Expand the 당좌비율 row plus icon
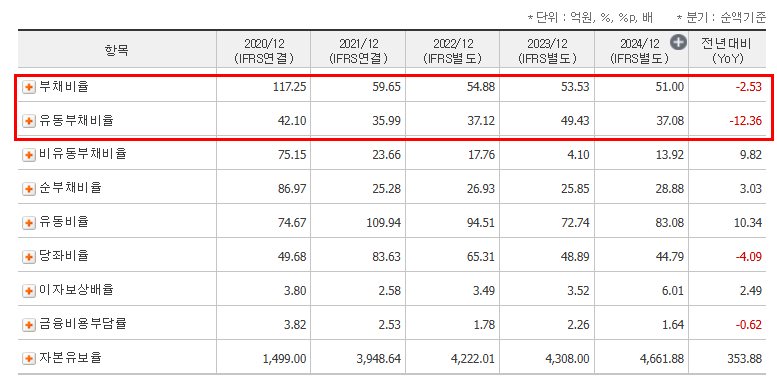This screenshot has height=387, width=777. click(x=29, y=257)
